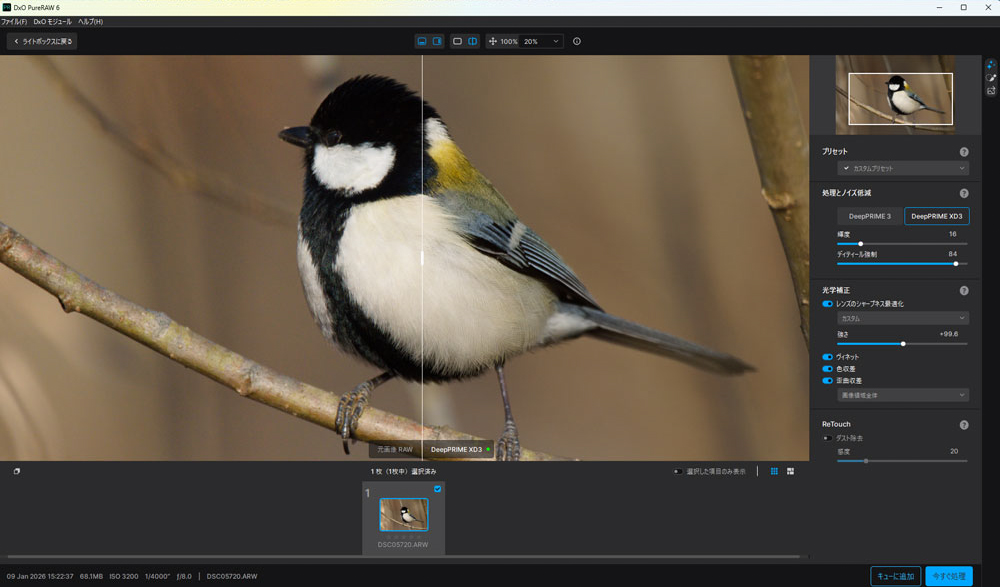Uncheck the DSC05720.ARW thumbnail checkbox
Screen dimensions: 1000x587
(437, 489)
